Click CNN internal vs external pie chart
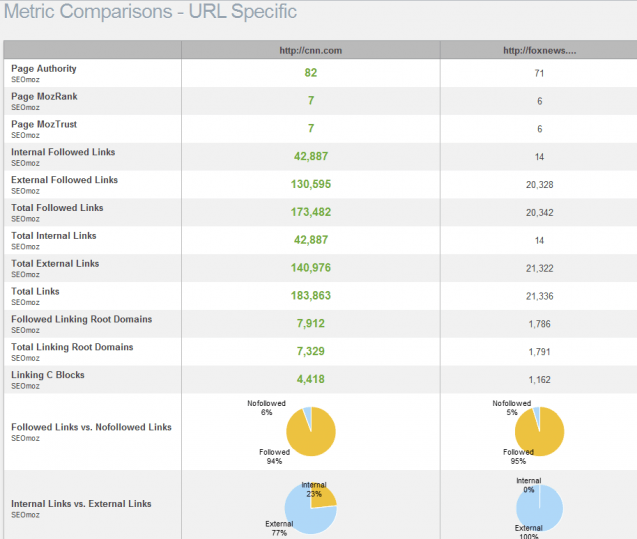The height and width of the screenshot is (539, 637). [311, 508]
